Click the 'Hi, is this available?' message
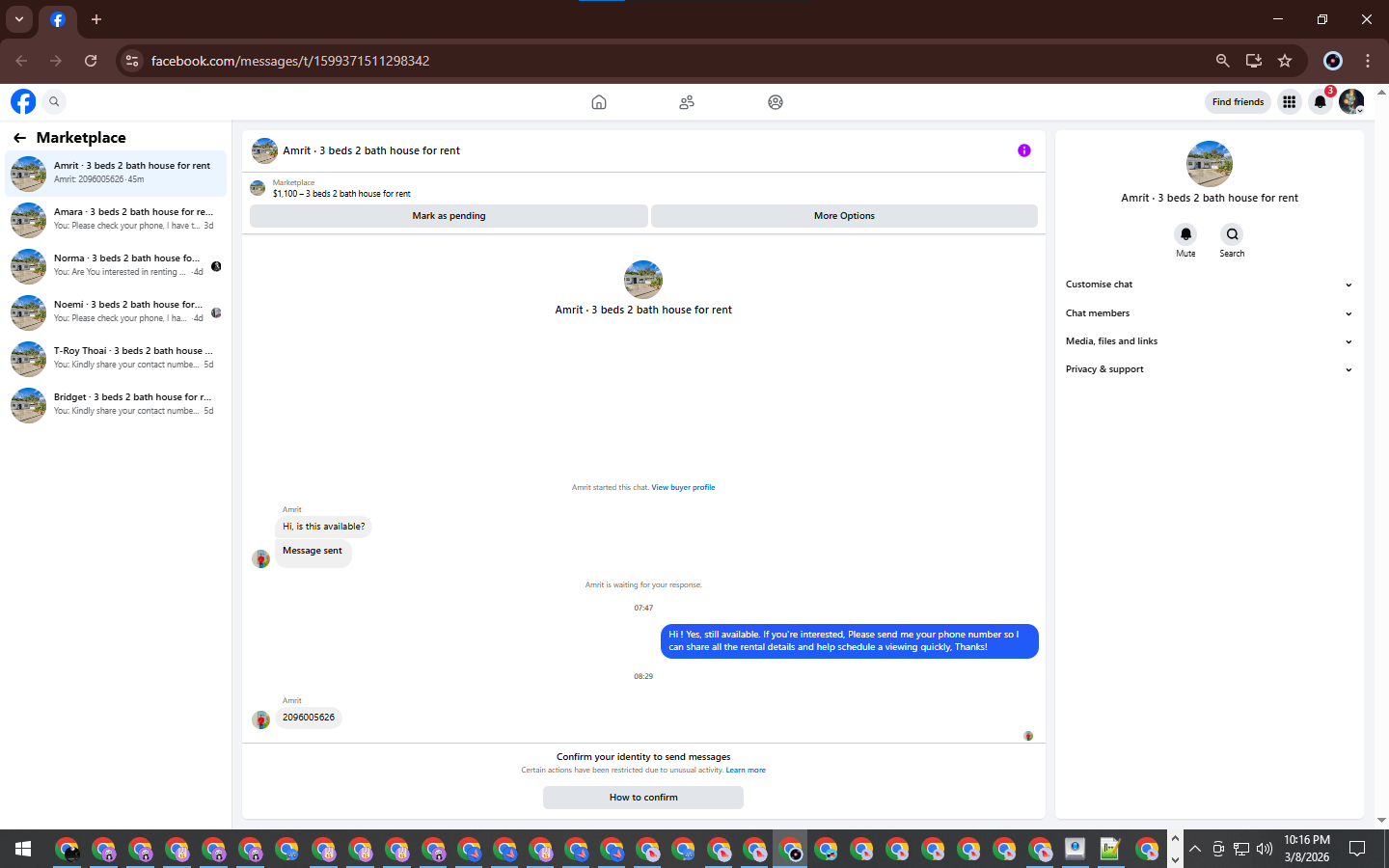Viewport: 1389px width, 868px height. click(x=324, y=527)
